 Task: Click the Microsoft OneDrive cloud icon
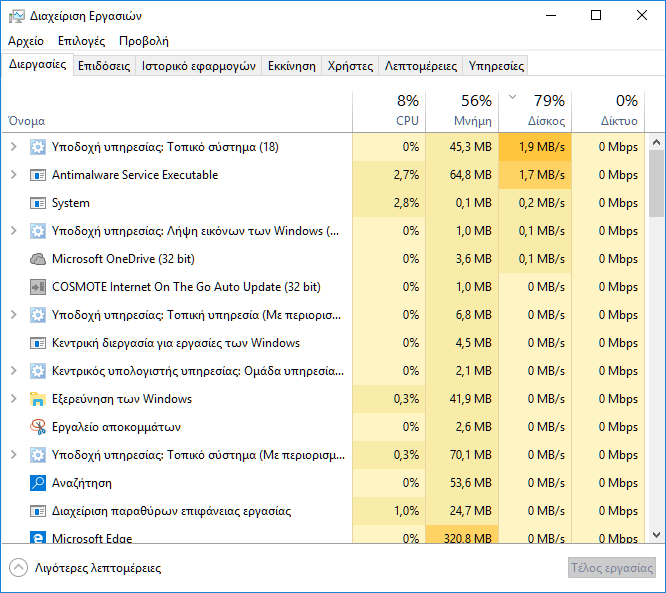point(38,259)
